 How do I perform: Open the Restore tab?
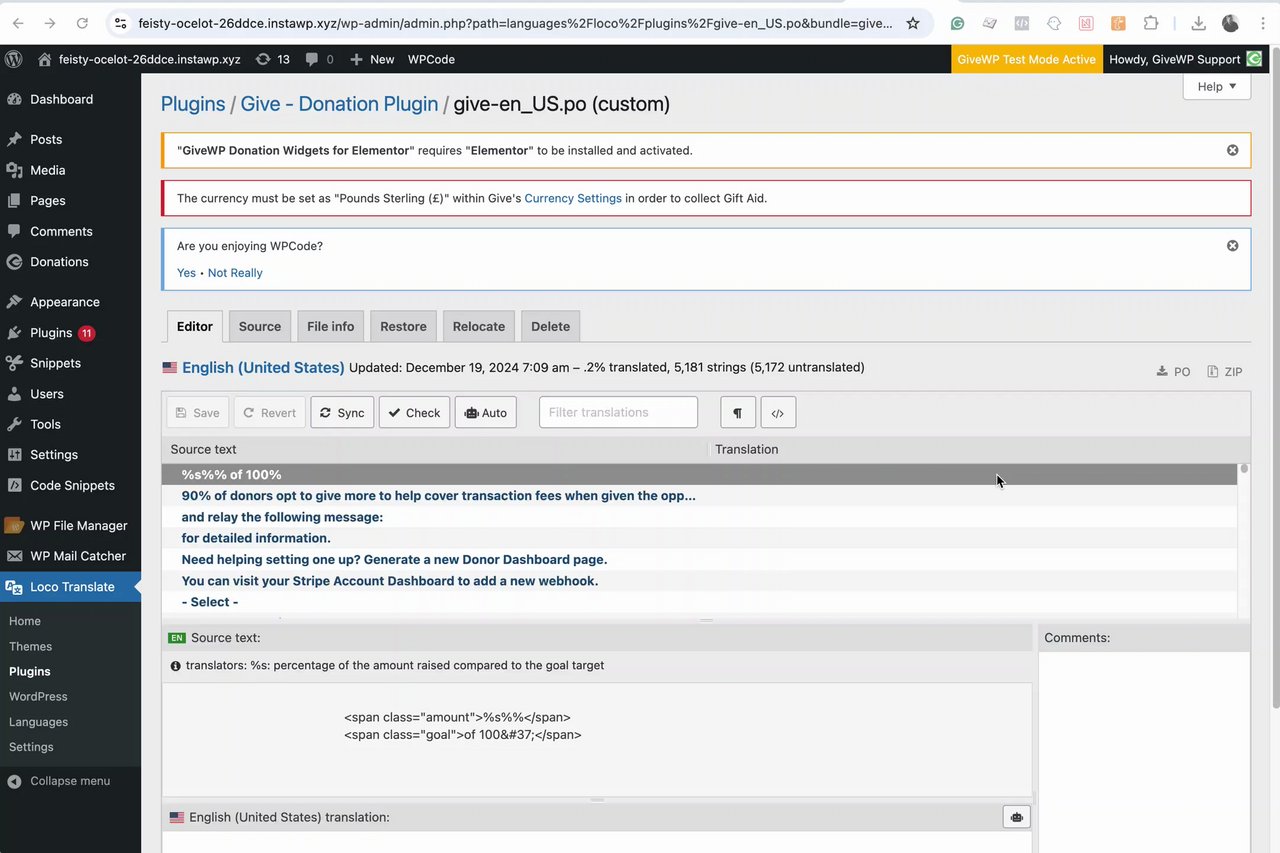coord(403,326)
